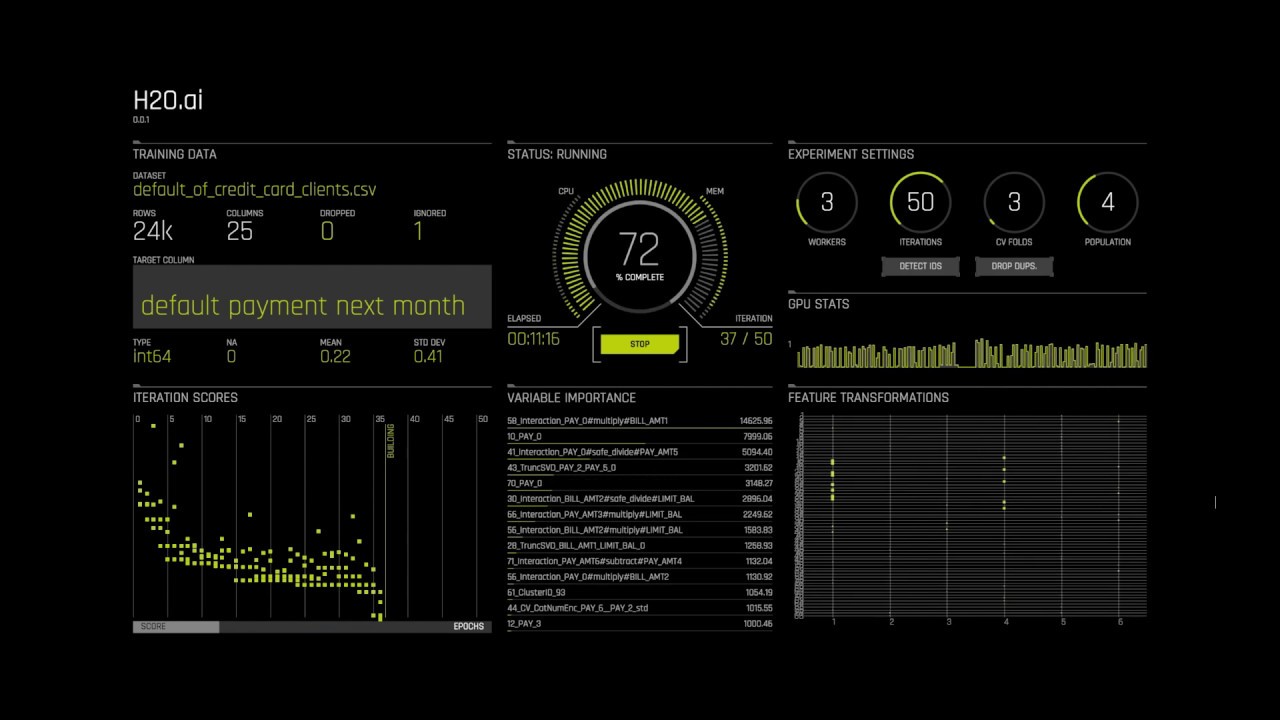Image resolution: width=1280 pixels, height=720 pixels.
Task: Select variable 66_Interaction_PAY_AMT3#multiply#LIMIT_BAL
Action: tap(640, 514)
